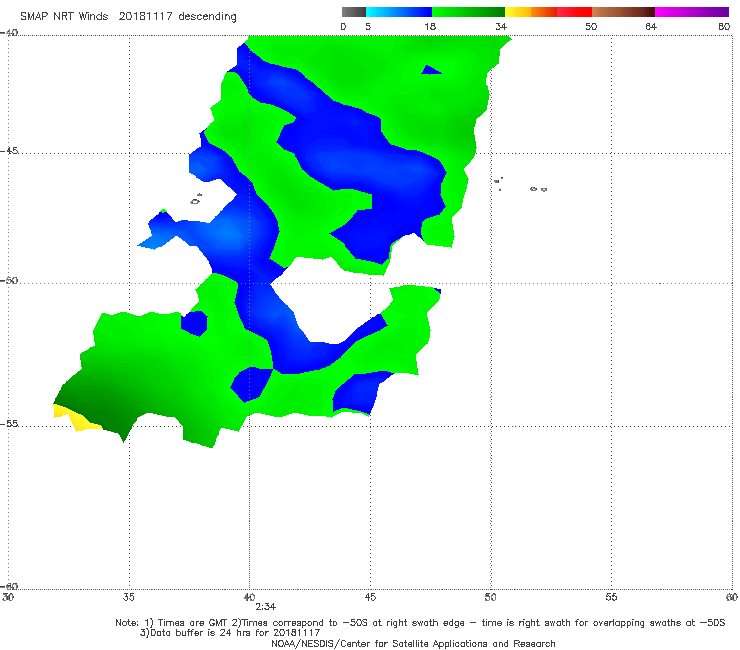The image size is (740, 650).
Task: Click the title 'SMAP NRT Winds 20181117 descending'
Action: [128, 17]
